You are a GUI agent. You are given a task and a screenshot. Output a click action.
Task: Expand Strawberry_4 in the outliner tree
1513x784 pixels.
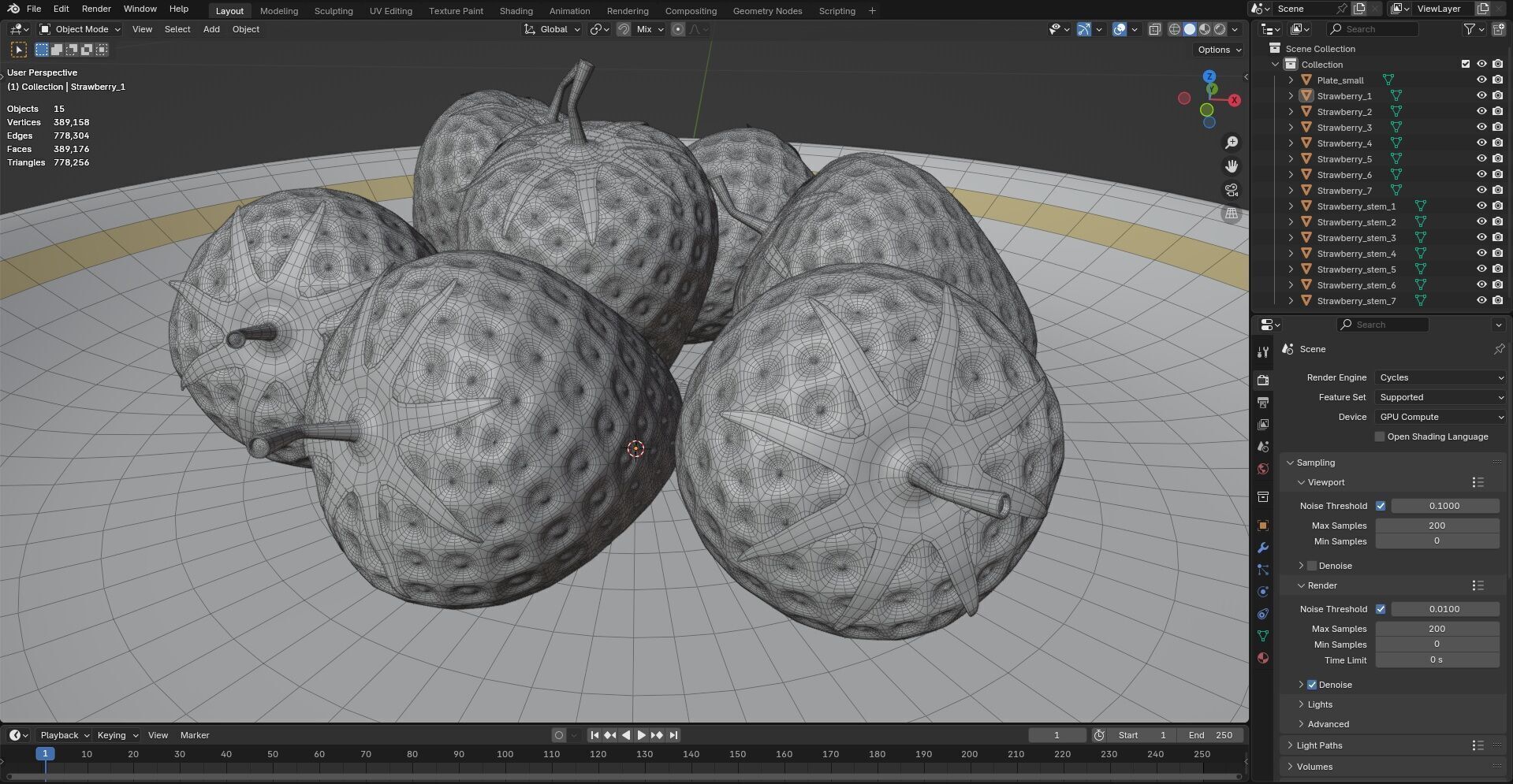(x=1291, y=143)
